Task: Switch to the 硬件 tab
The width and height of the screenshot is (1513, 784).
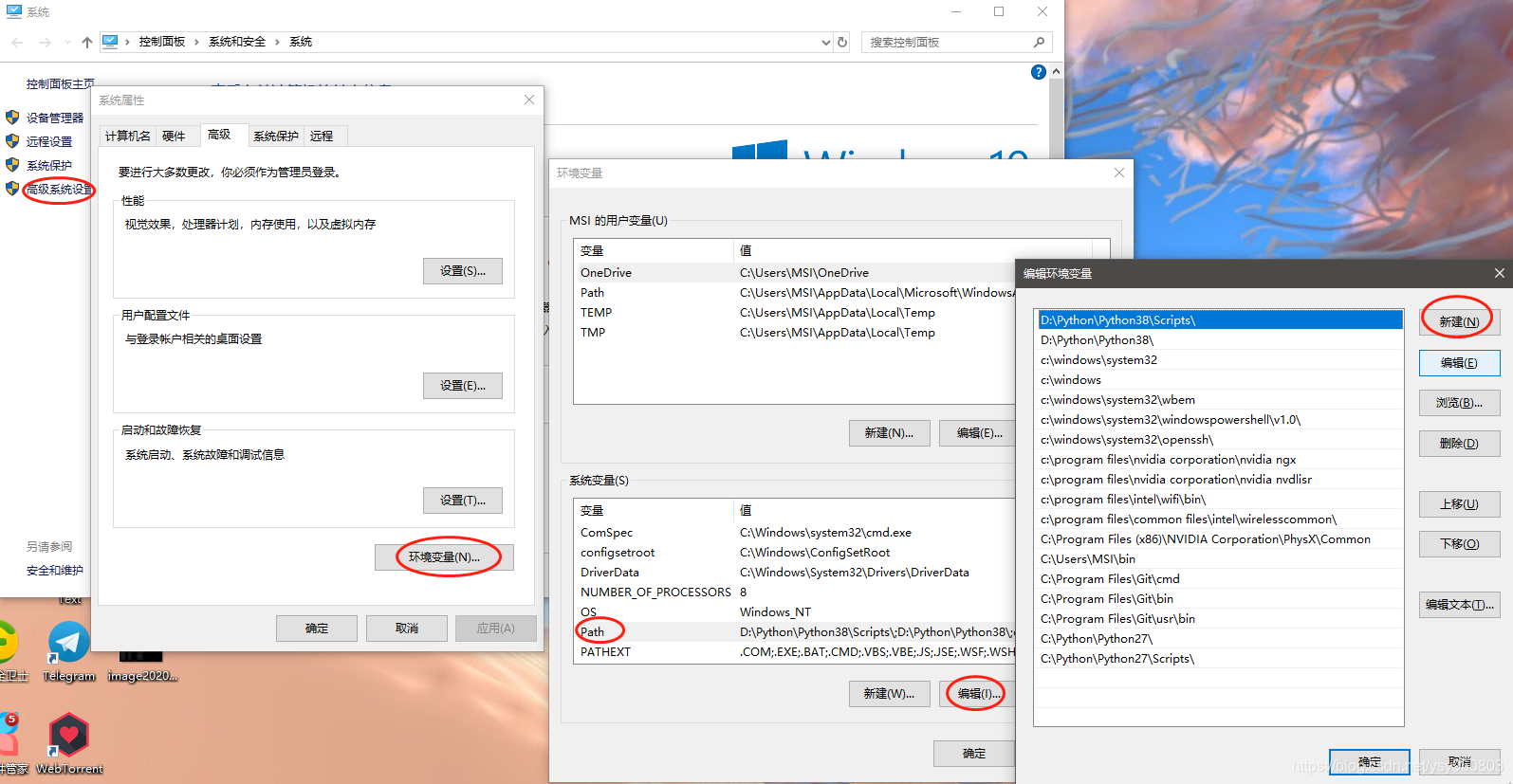Action: point(174,137)
